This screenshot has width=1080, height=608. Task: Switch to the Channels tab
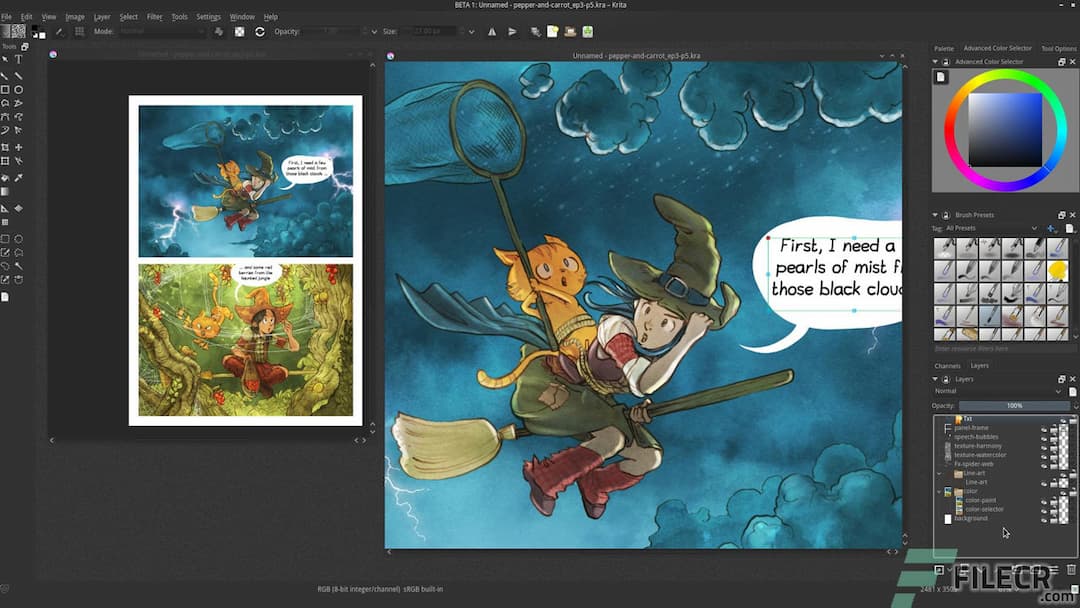[x=948, y=365]
